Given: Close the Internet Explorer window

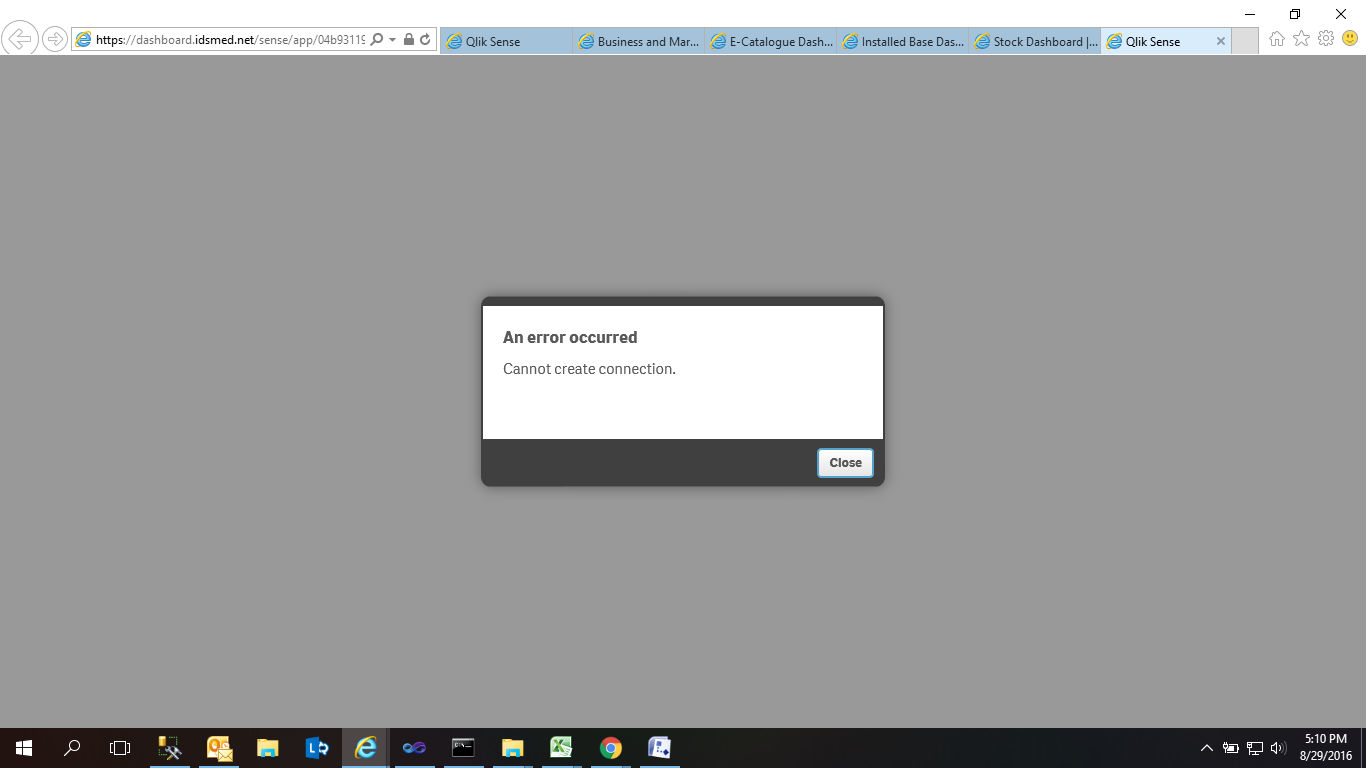Looking at the screenshot, I should [x=1341, y=14].
